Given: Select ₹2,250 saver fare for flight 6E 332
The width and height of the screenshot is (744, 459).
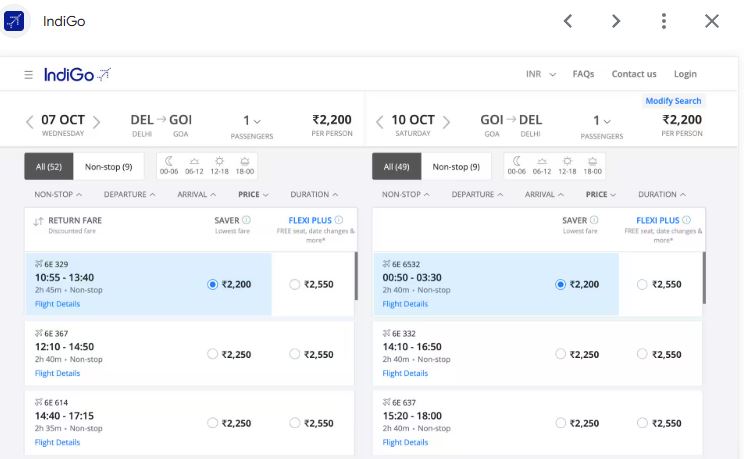Looking at the screenshot, I should pos(560,354).
